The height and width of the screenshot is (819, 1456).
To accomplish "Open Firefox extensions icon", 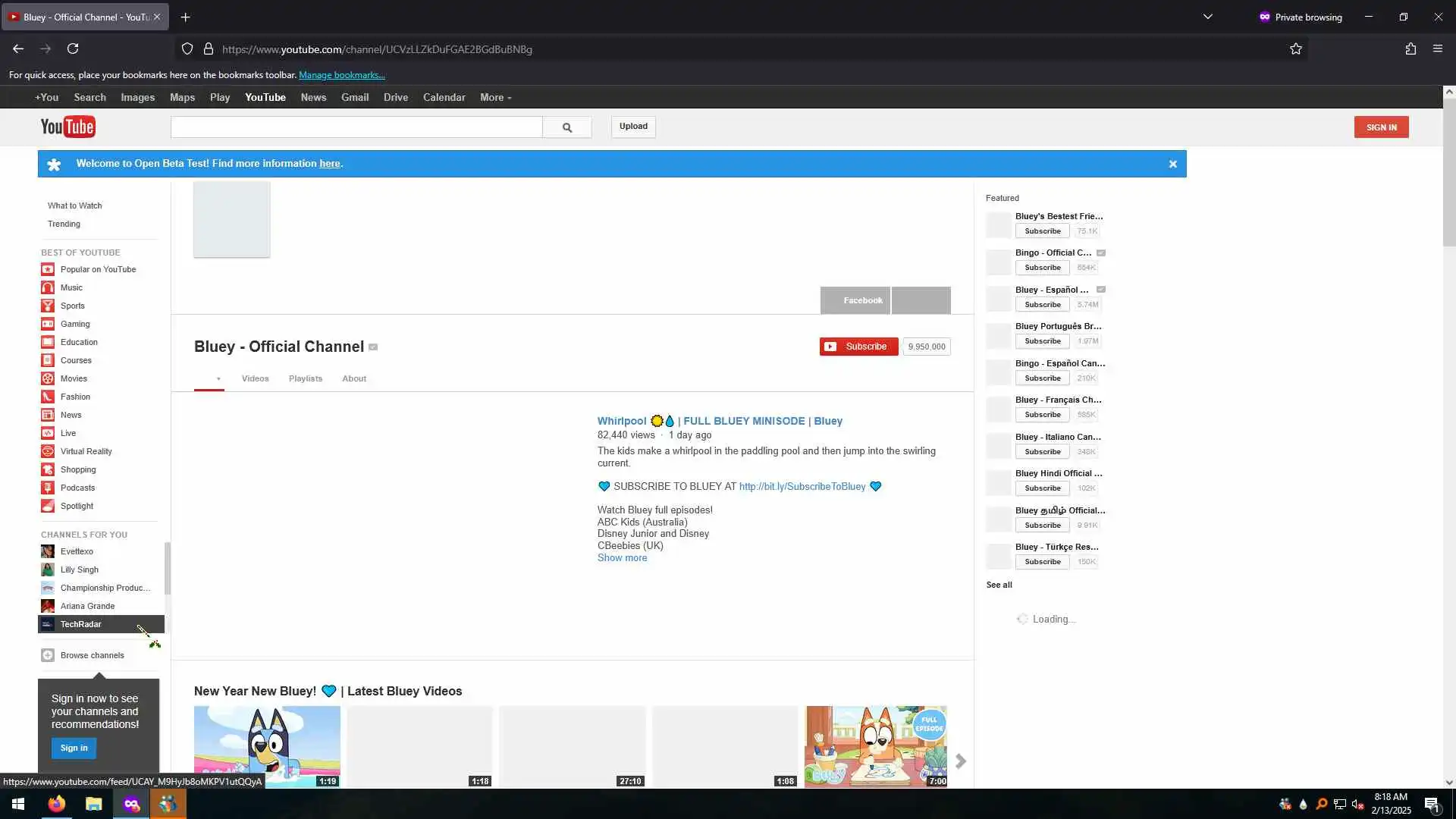I will (1410, 49).
